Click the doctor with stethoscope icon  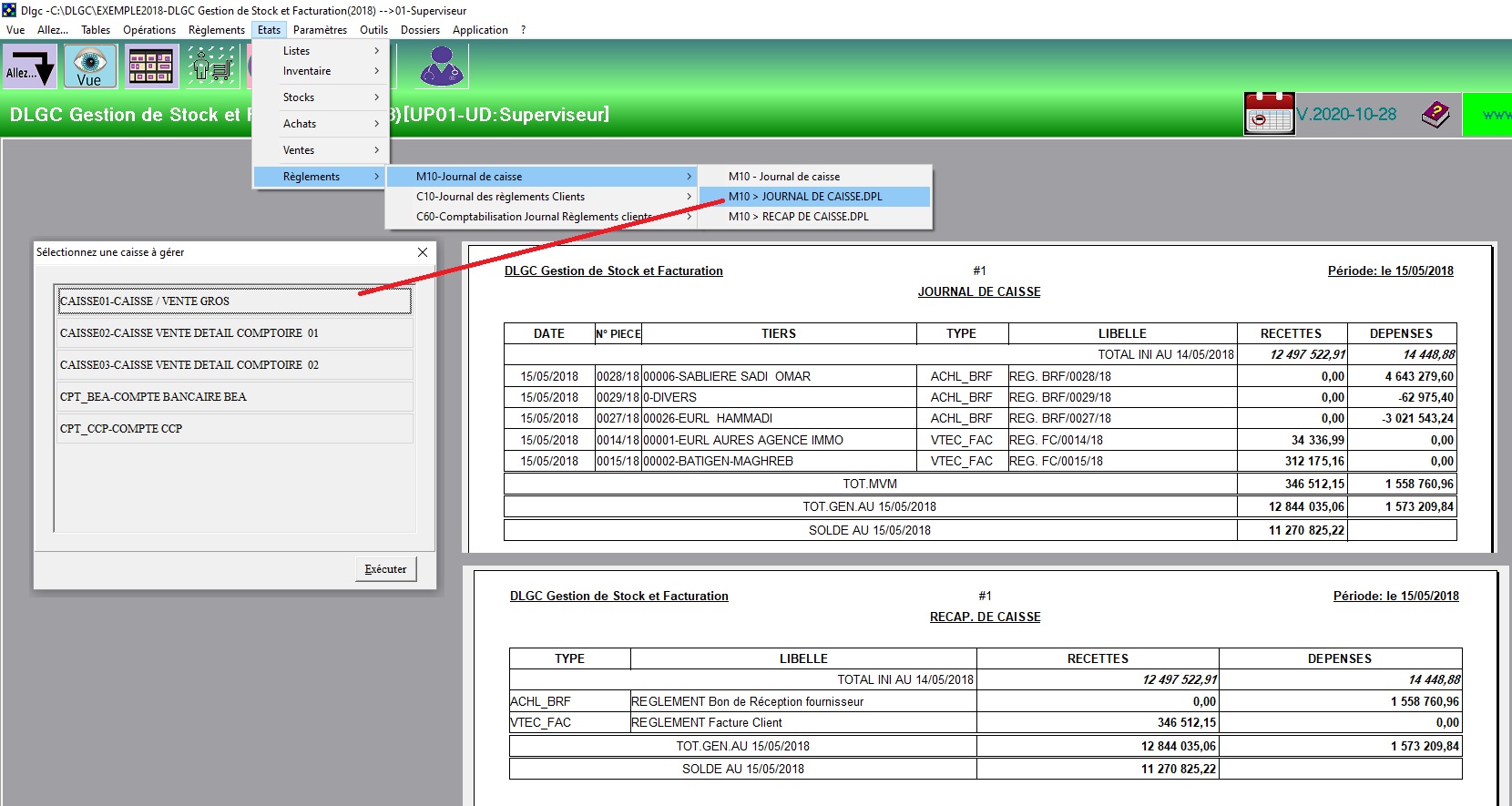tap(443, 66)
